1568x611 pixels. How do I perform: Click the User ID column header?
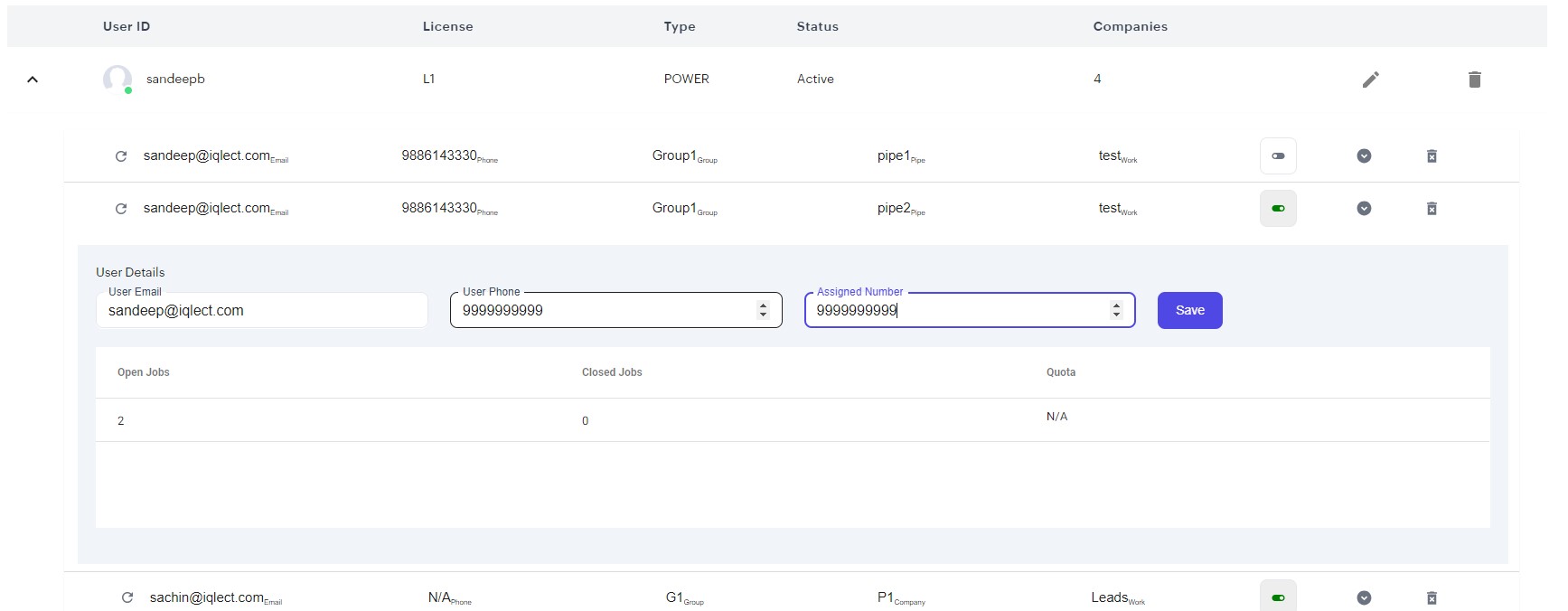coord(127,26)
